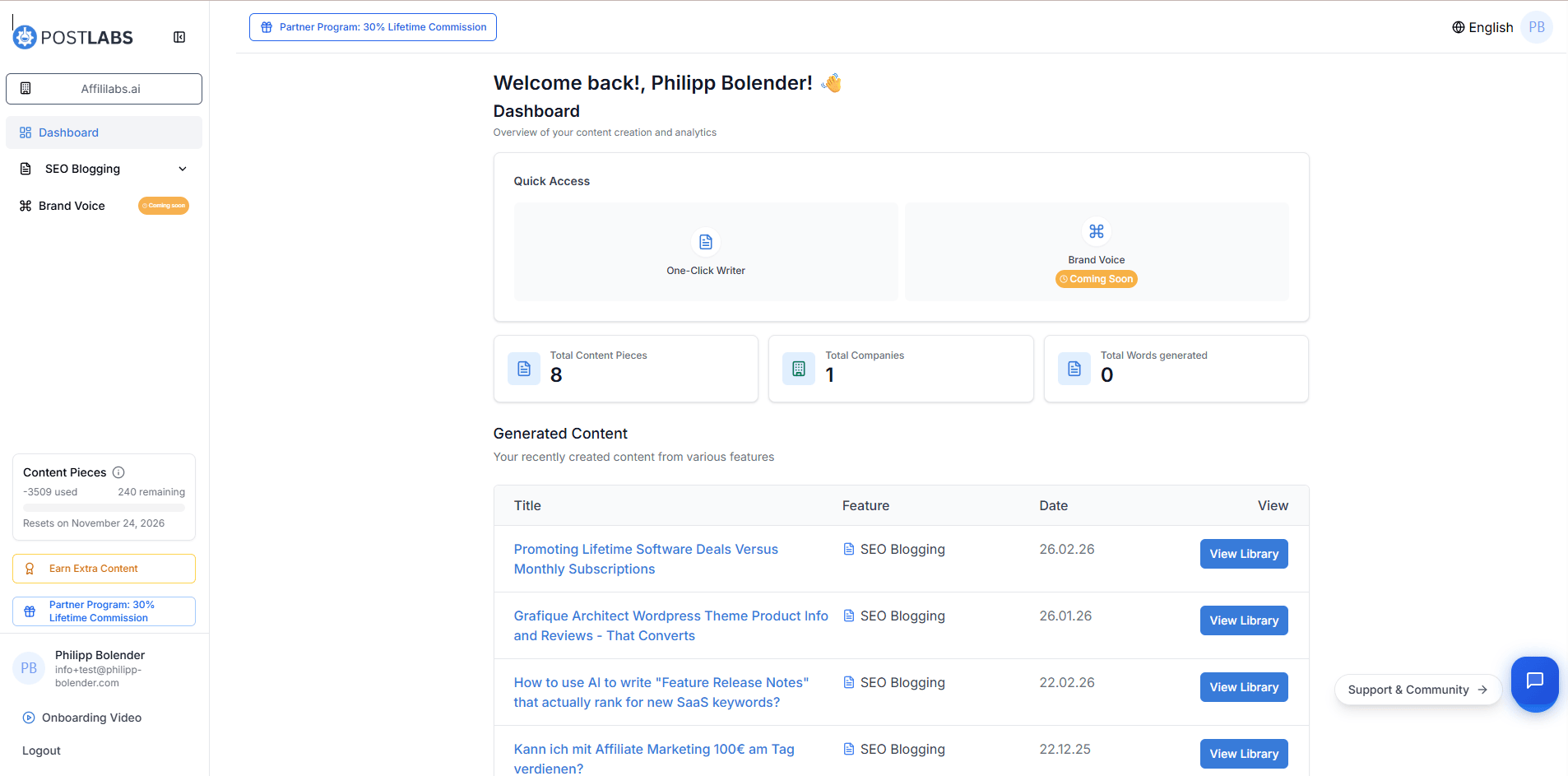The width and height of the screenshot is (1568, 776).
Task: Play the Onboarding Video
Action: click(91, 718)
